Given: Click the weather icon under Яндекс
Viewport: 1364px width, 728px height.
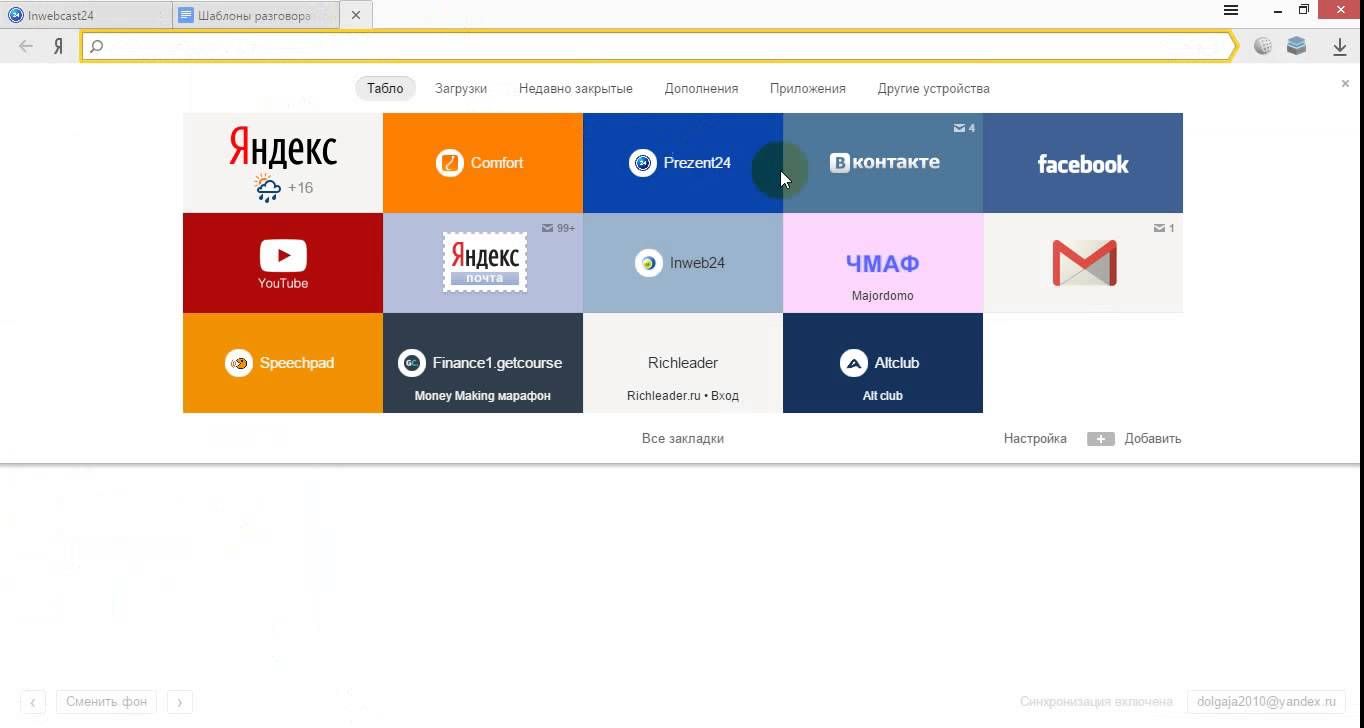Looking at the screenshot, I should click(267, 187).
